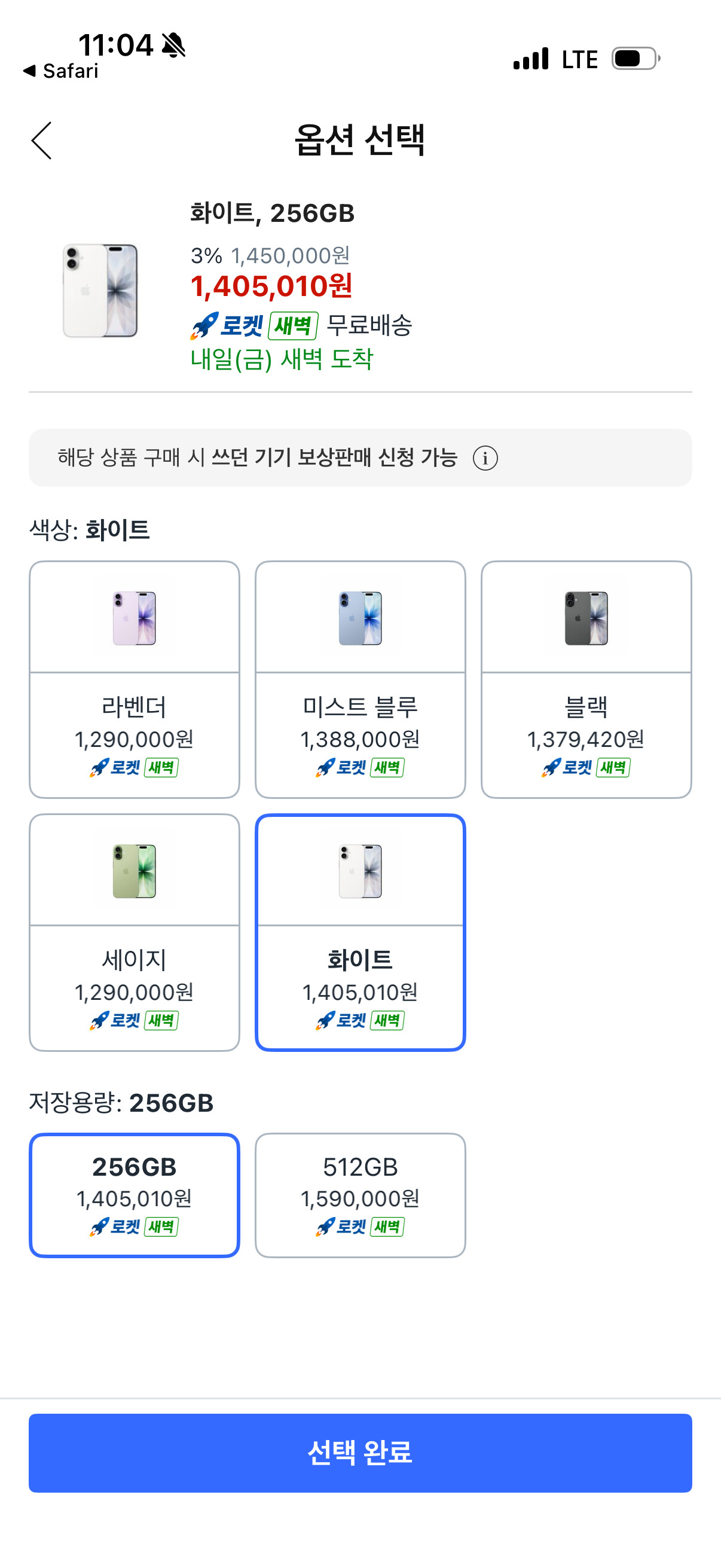Image resolution: width=721 pixels, height=1568 pixels.
Task: Choose 512GB storage capacity
Action: click(x=360, y=1195)
